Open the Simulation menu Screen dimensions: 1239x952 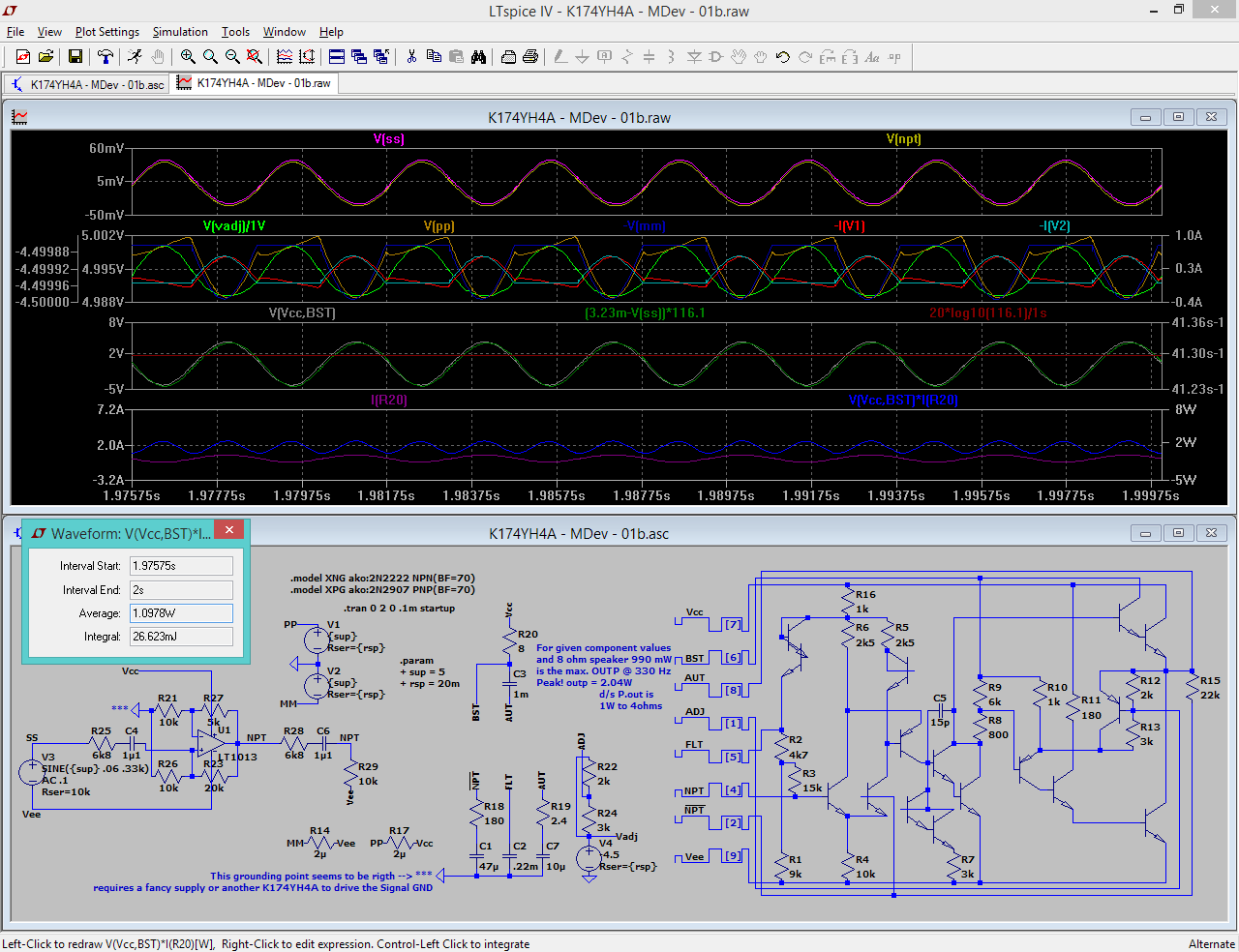pos(180,32)
